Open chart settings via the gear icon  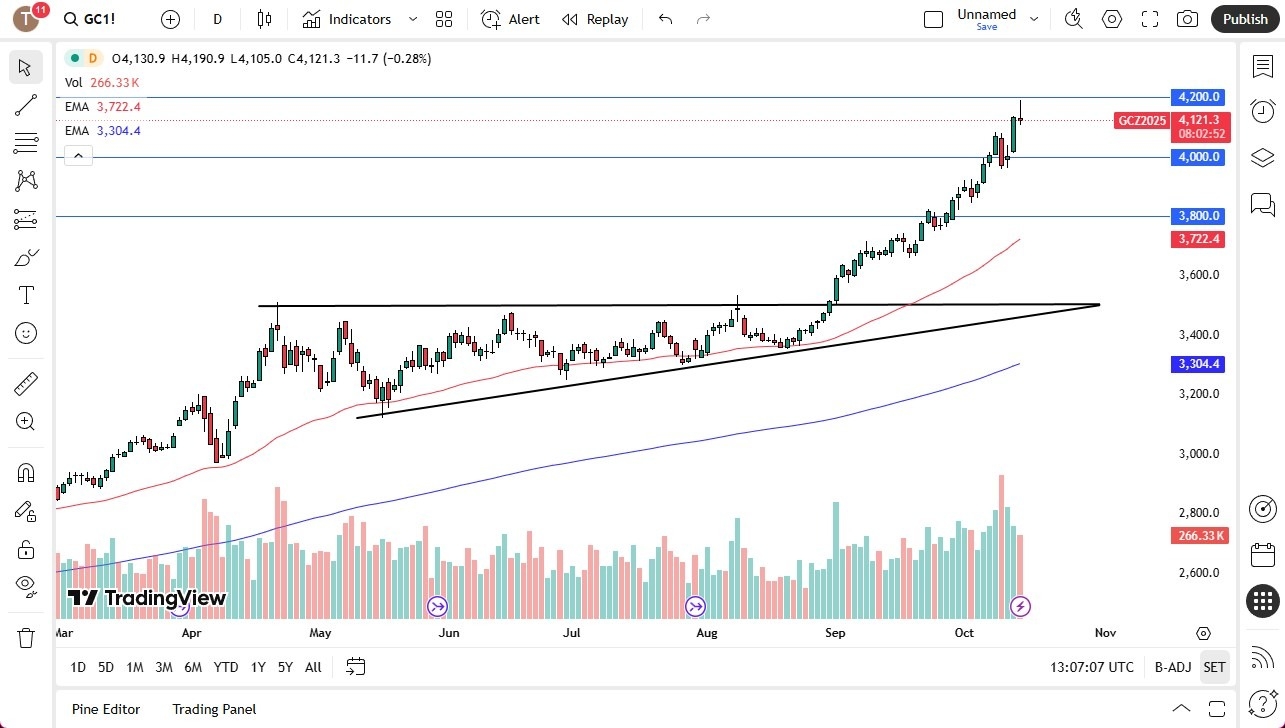[x=1111, y=19]
